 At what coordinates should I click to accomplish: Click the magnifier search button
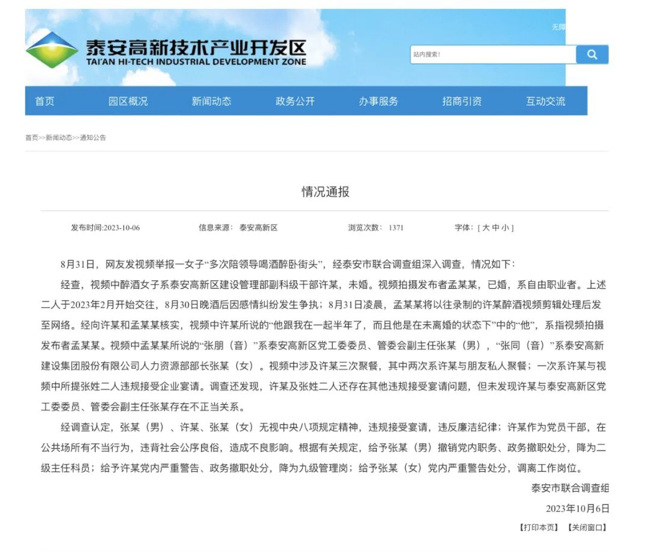pos(592,54)
